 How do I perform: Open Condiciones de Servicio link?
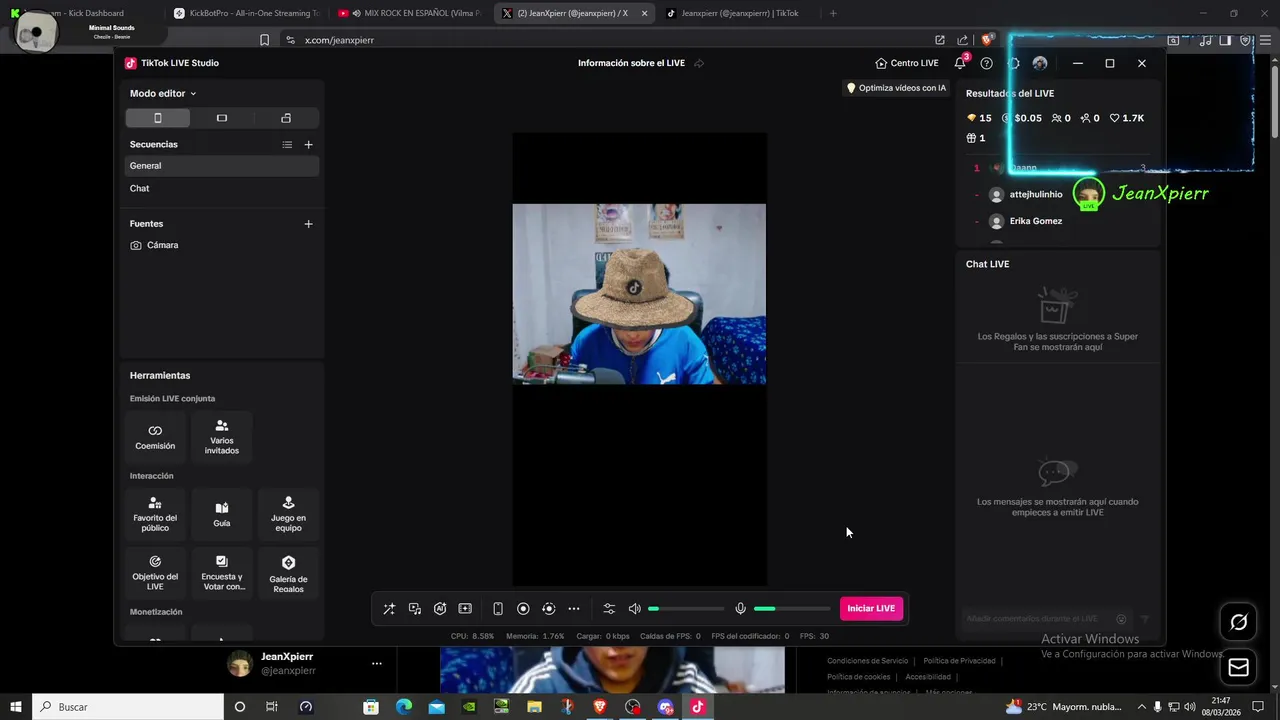868,661
